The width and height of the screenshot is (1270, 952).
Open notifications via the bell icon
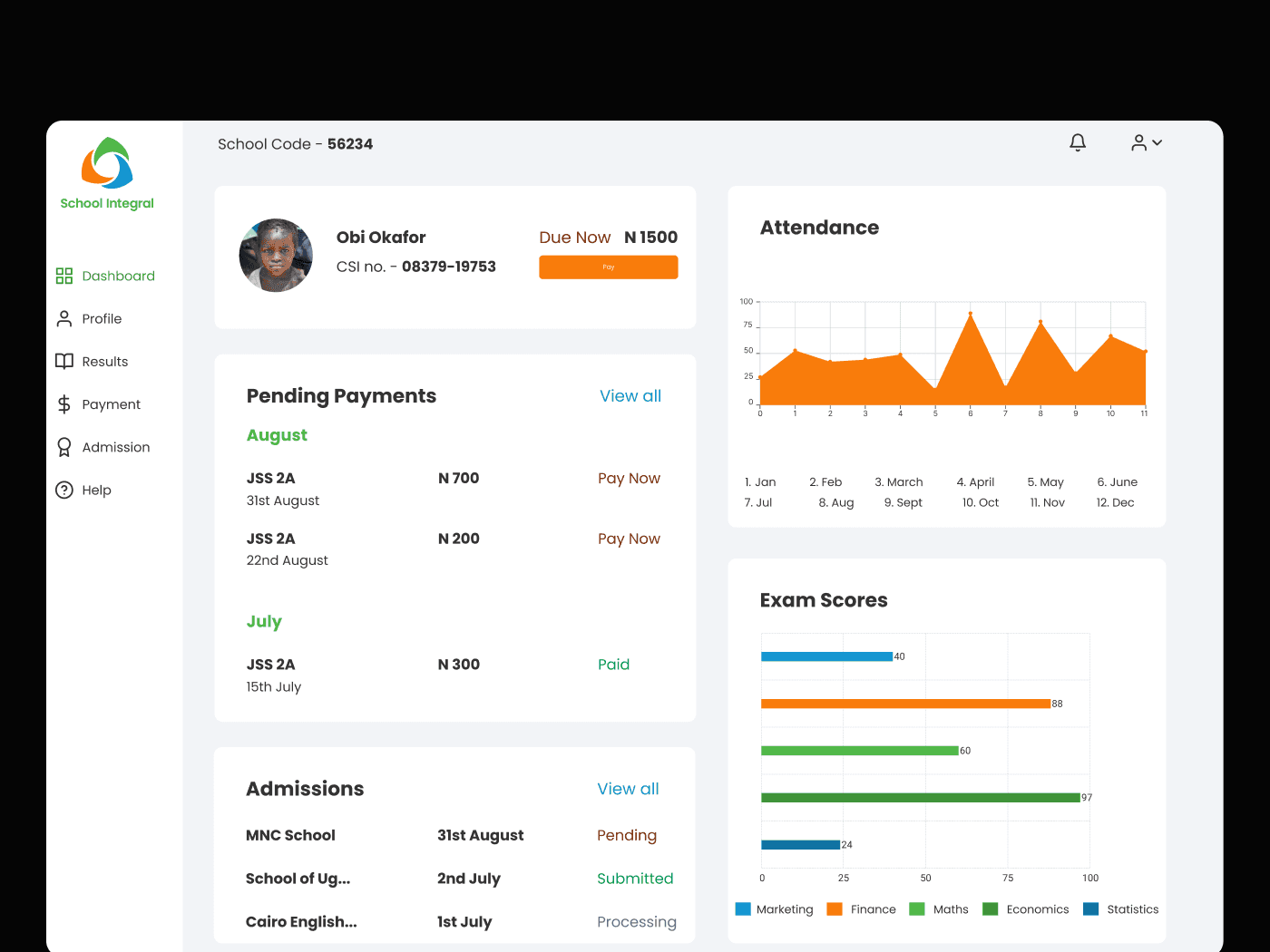click(x=1078, y=142)
